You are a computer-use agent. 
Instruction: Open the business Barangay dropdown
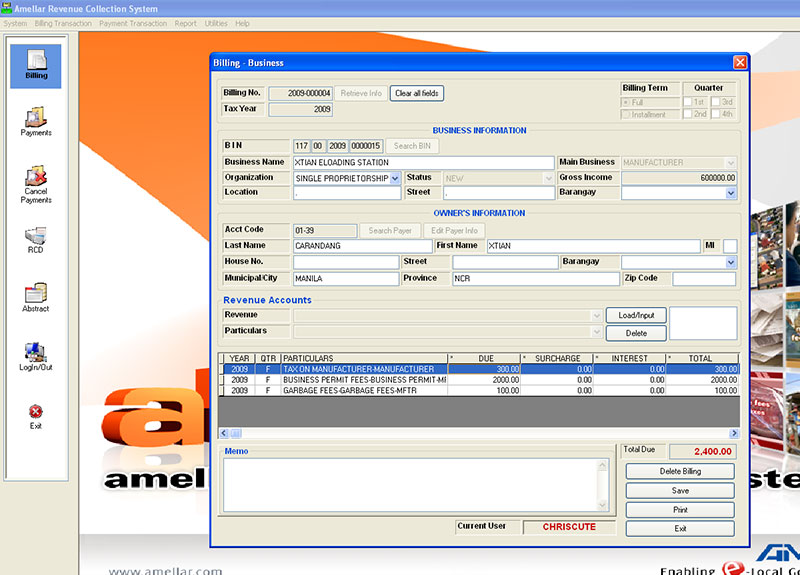pos(731,193)
